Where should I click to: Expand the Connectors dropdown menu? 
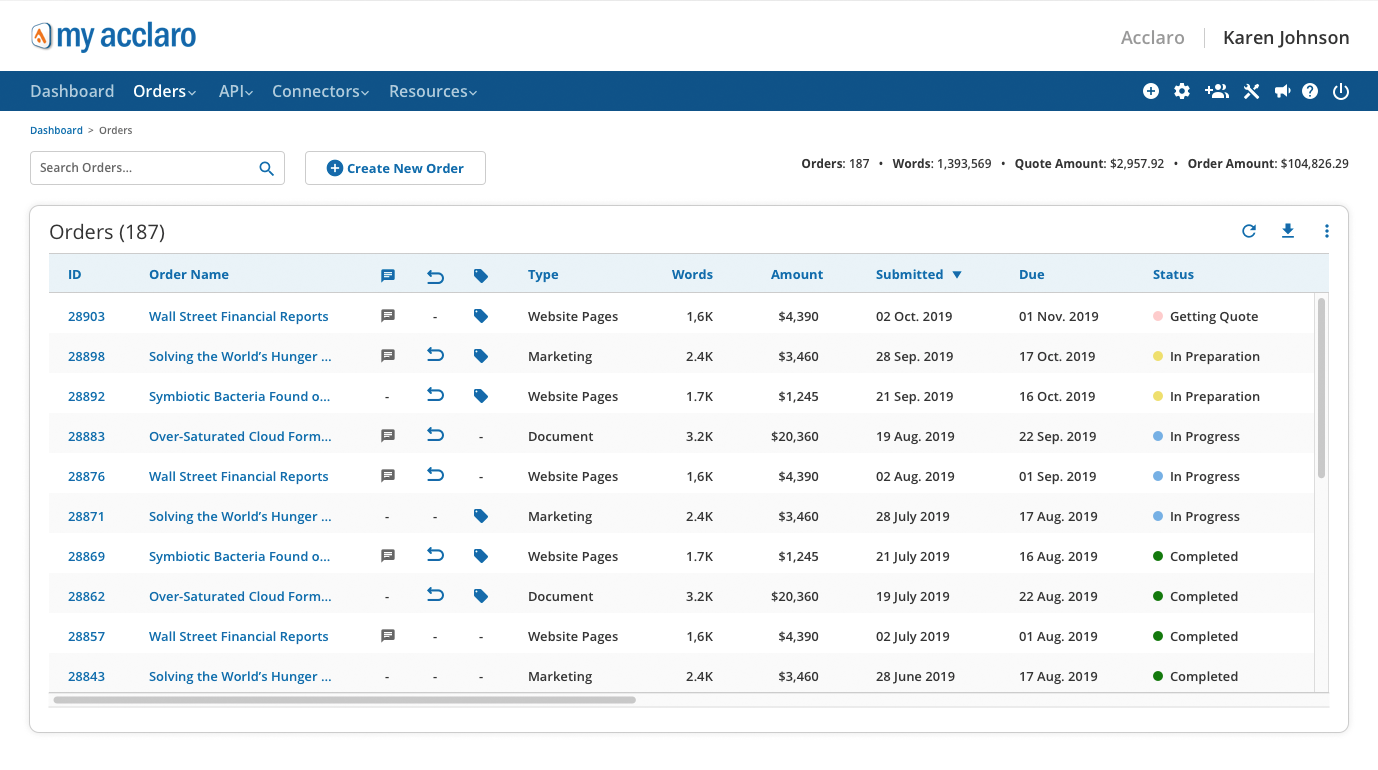coord(320,91)
